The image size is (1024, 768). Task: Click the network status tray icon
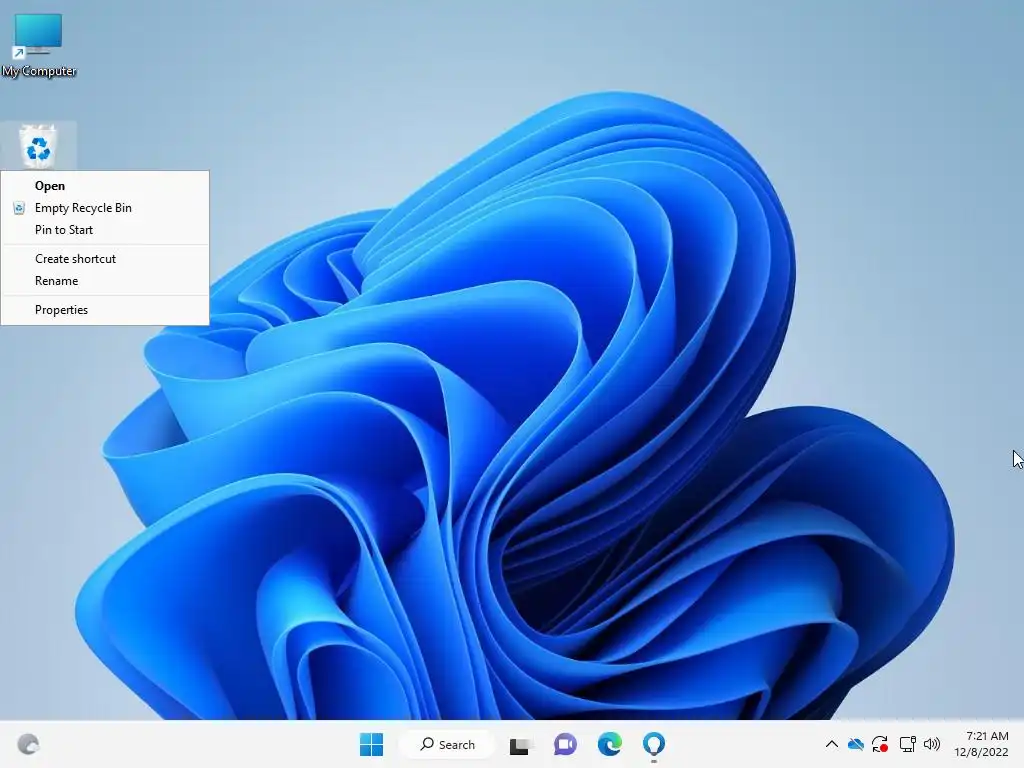tap(907, 744)
